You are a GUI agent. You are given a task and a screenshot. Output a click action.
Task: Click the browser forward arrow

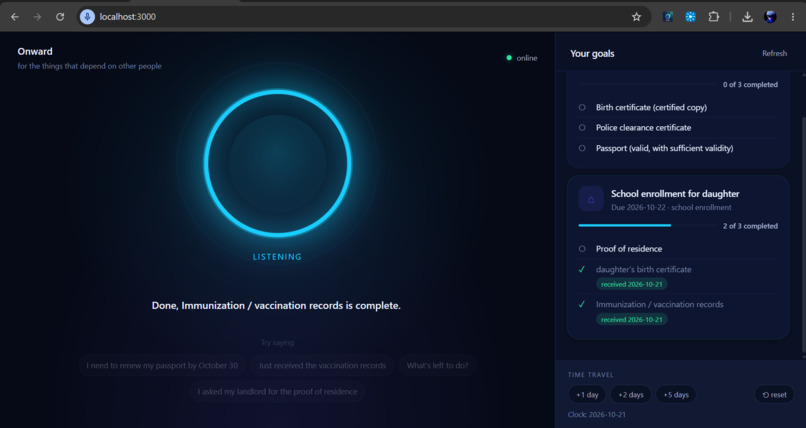pyautogui.click(x=37, y=17)
